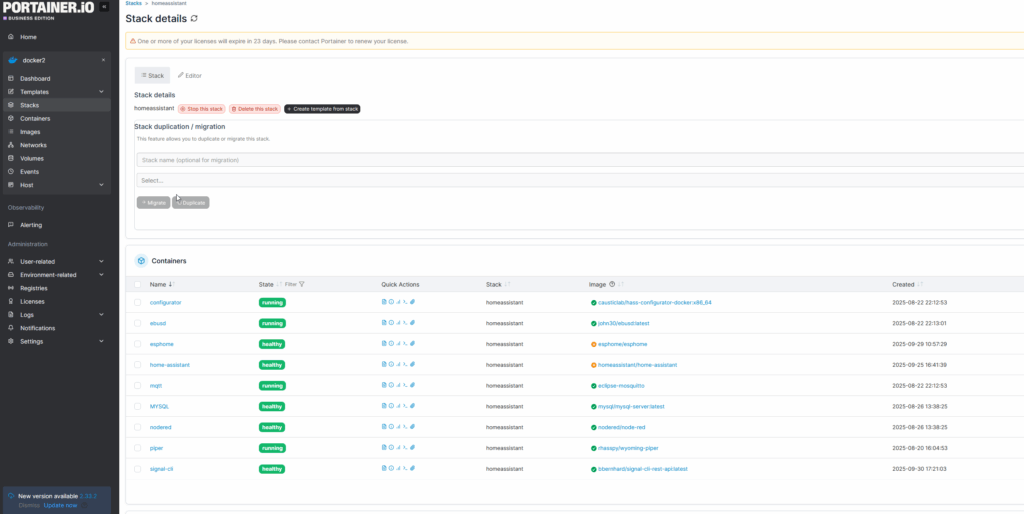The image size is (1024, 514).
Task: Select the checkbox for the nodered container
Action: (x=138, y=427)
